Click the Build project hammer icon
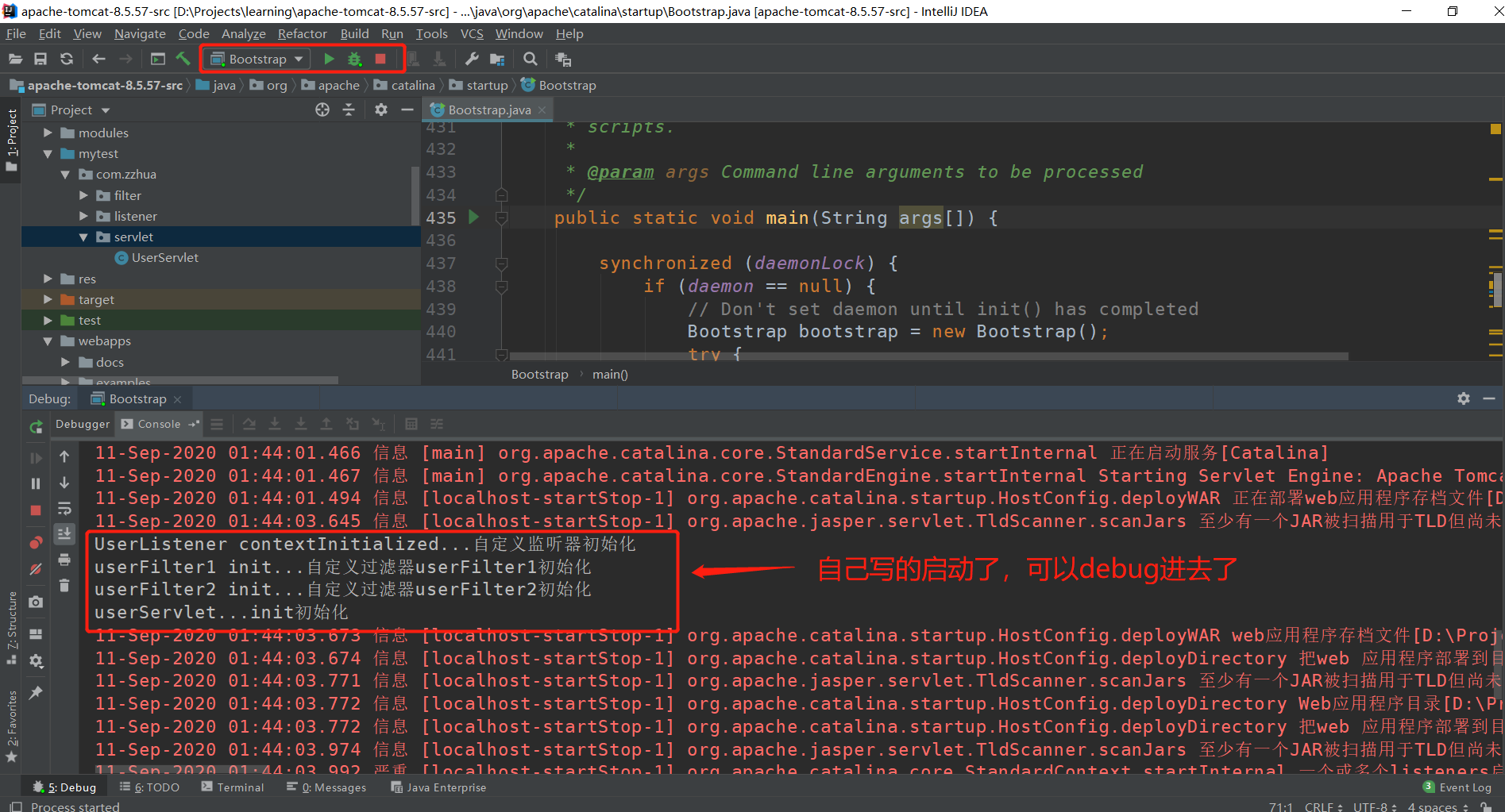The image size is (1505, 812). click(183, 60)
